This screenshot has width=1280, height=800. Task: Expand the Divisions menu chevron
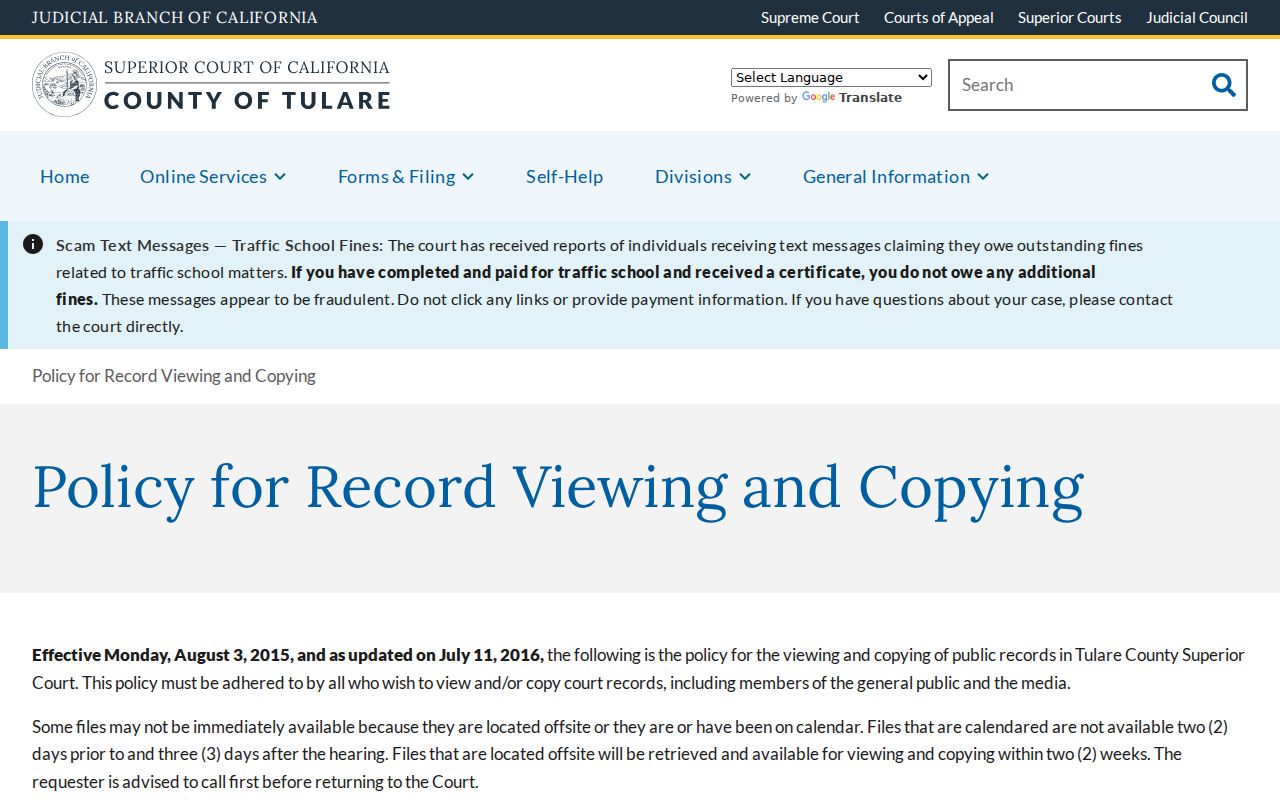(x=745, y=177)
